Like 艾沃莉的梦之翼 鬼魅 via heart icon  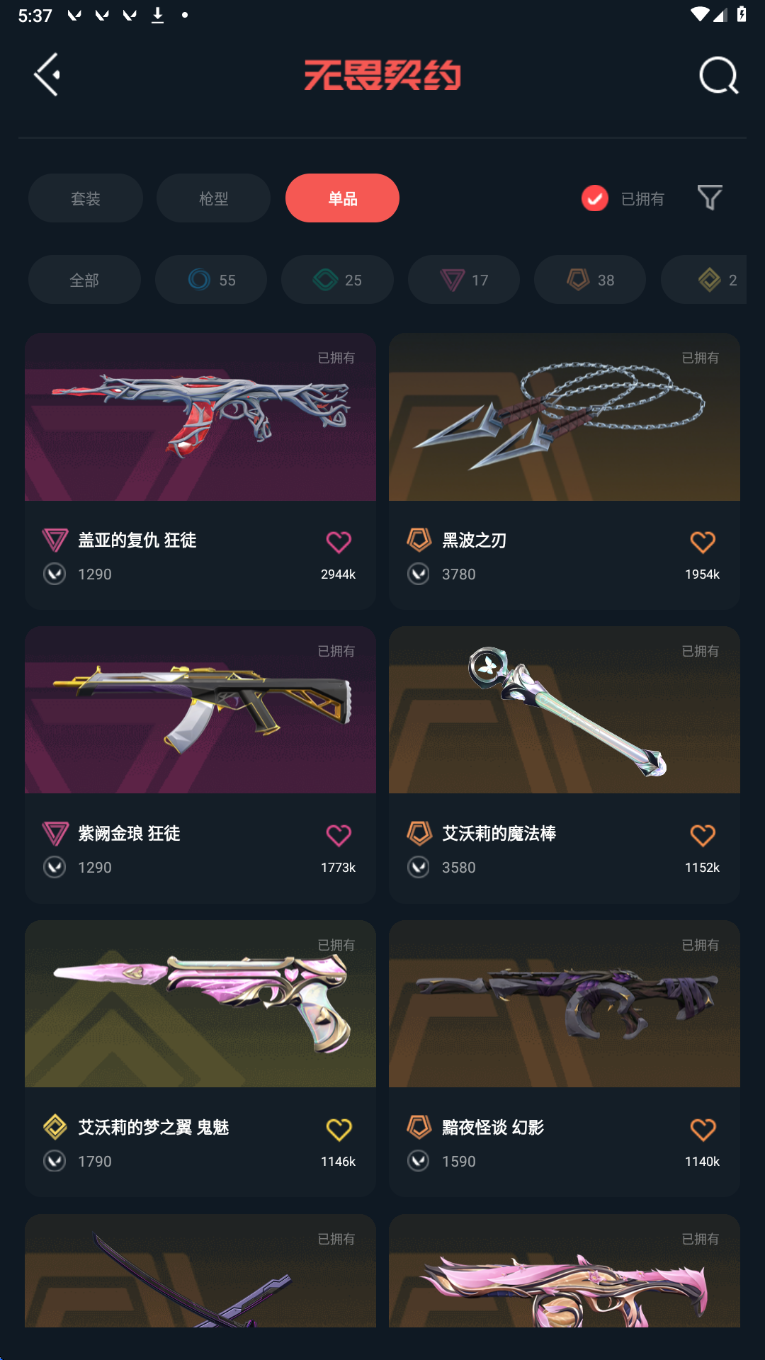point(339,1129)
